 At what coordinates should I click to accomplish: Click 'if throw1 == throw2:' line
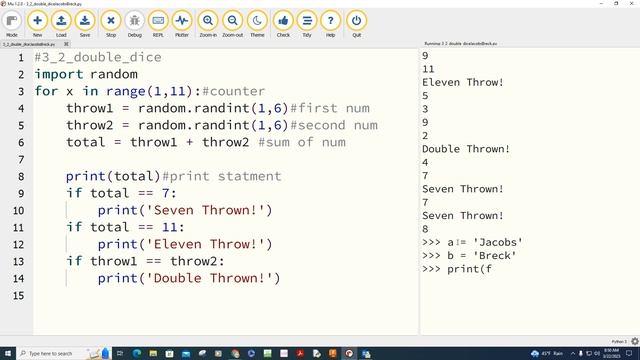[145, 261]
